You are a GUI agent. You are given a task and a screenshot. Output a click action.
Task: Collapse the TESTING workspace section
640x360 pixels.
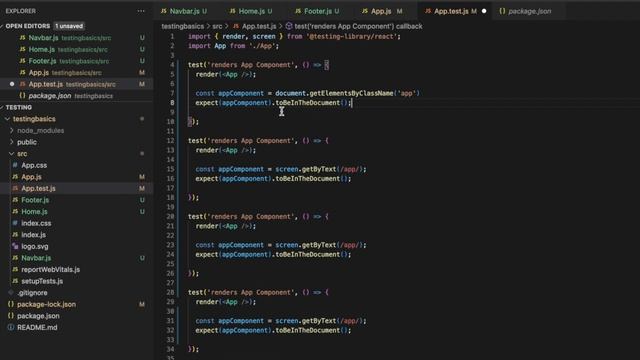[x=18, y=107]
